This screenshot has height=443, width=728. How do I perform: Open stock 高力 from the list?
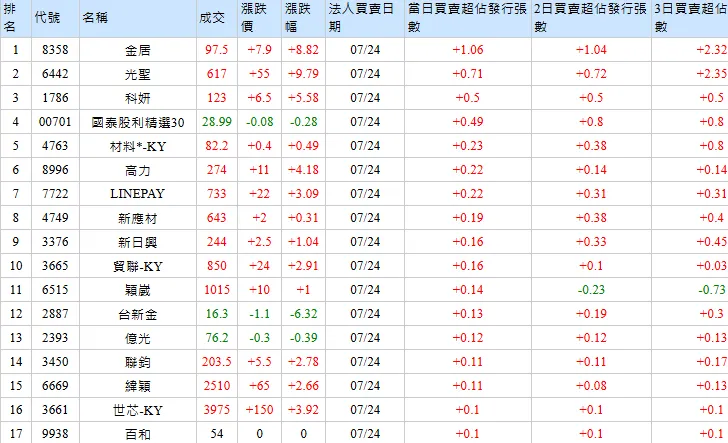(138, 170)
